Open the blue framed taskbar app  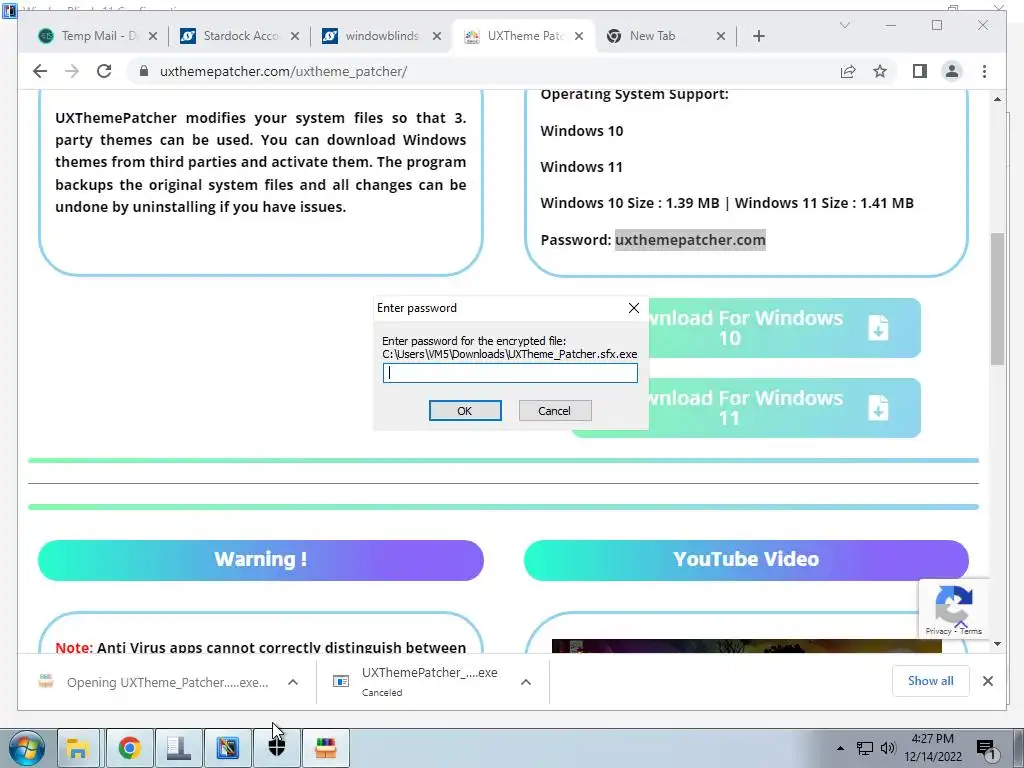pos(228,748)
